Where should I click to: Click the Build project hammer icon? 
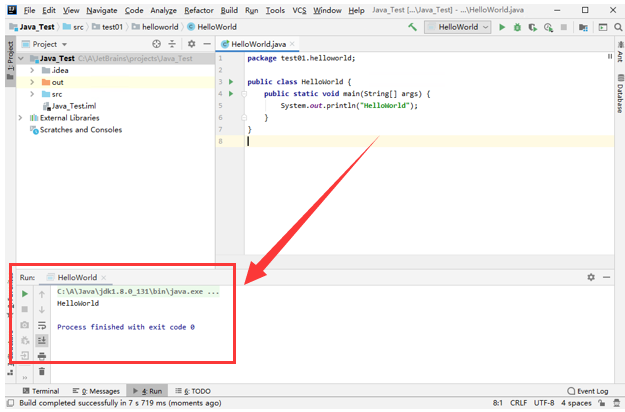pyautogui.click(x=413, y=27)
